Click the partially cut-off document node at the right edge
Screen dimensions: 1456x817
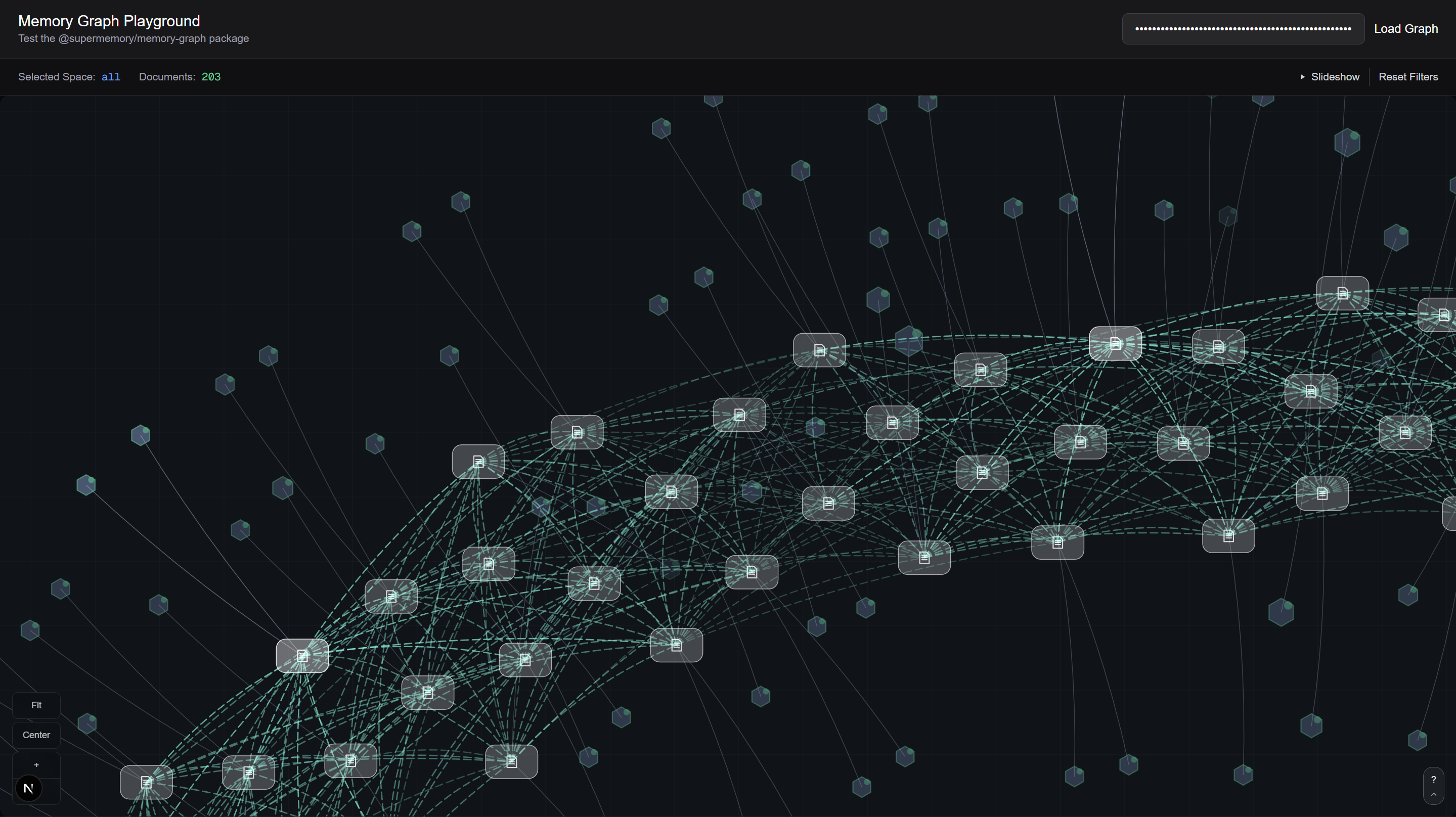1441,314
